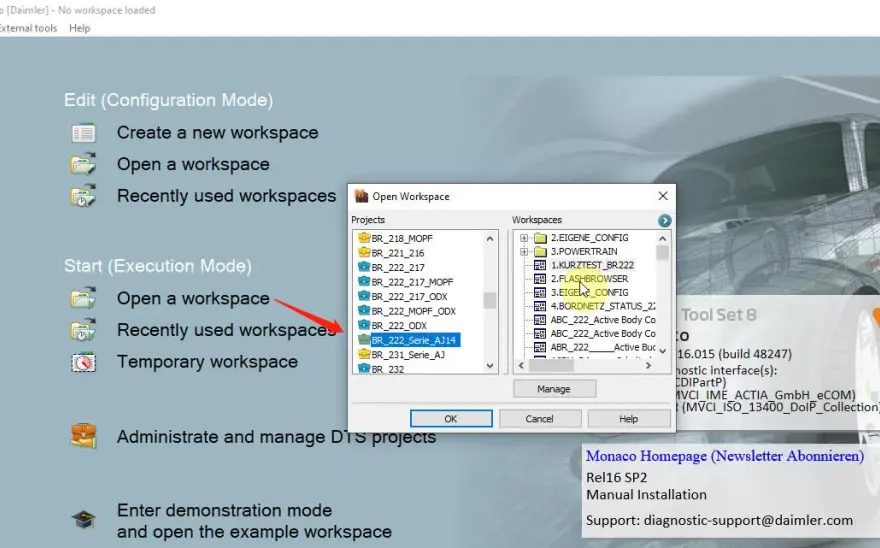Select workspace 4.BORDNETZ_STATUS
The image size is (880, 548).
click(x=603, y=306)
